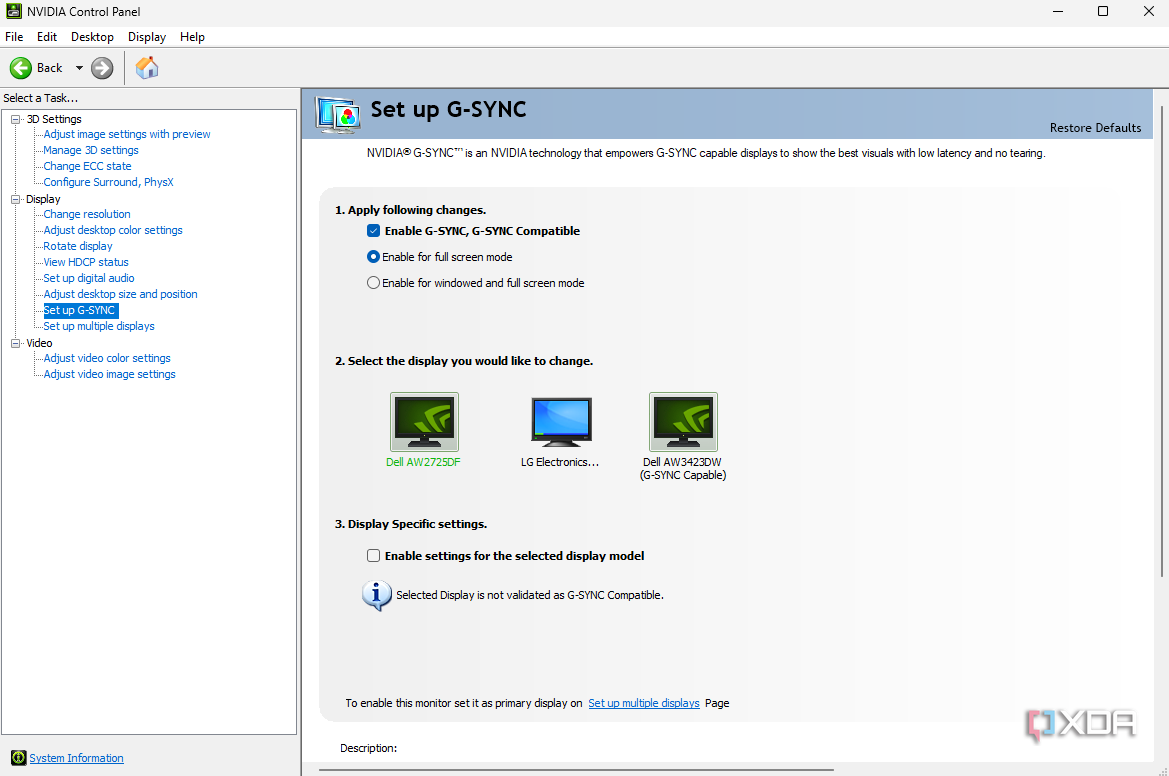
Task: Select the LG Electronics monitor icon
Action: 561,421
